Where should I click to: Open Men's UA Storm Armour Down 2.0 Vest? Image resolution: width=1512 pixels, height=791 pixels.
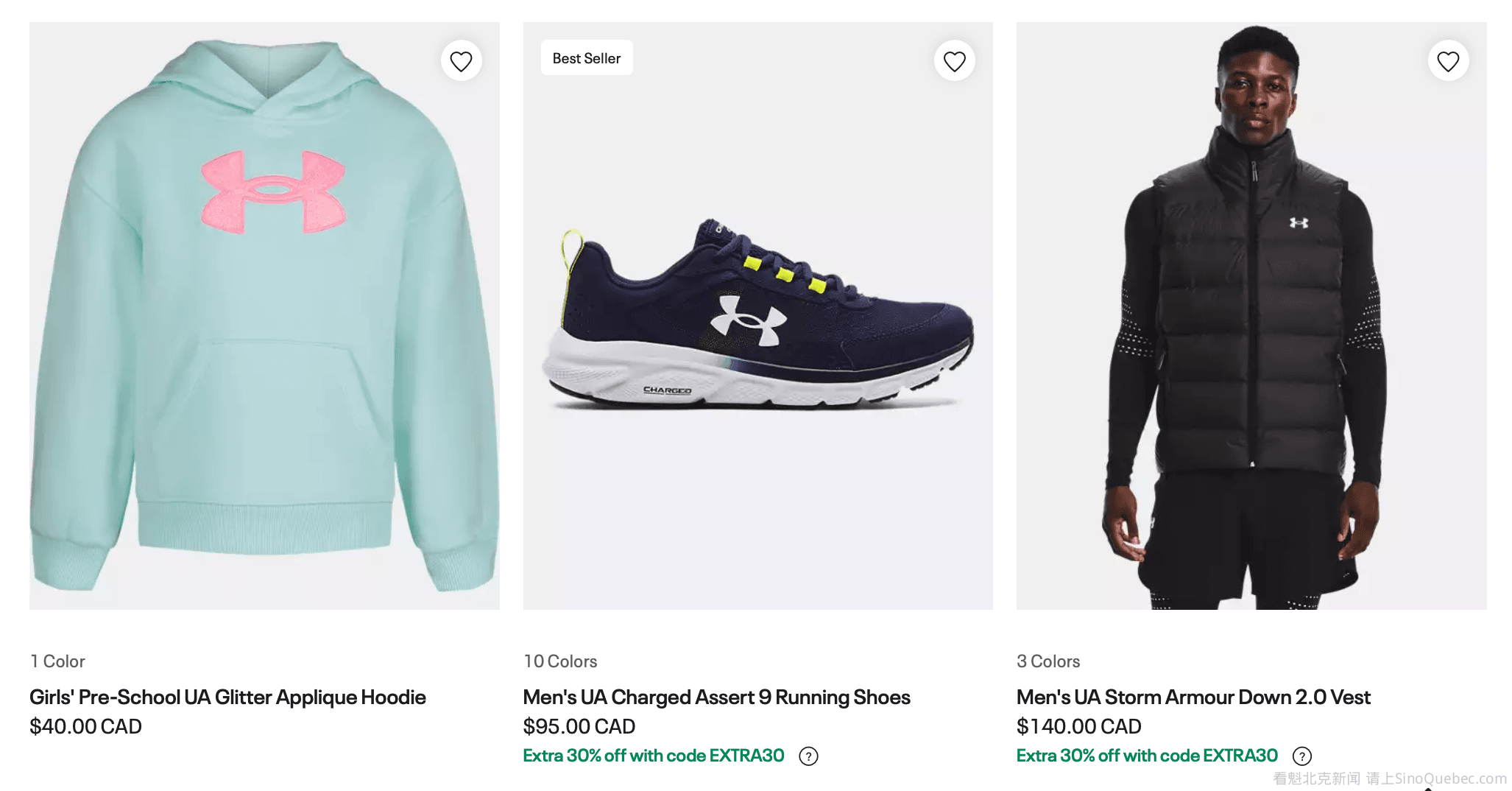click(x=1193, y=697)
